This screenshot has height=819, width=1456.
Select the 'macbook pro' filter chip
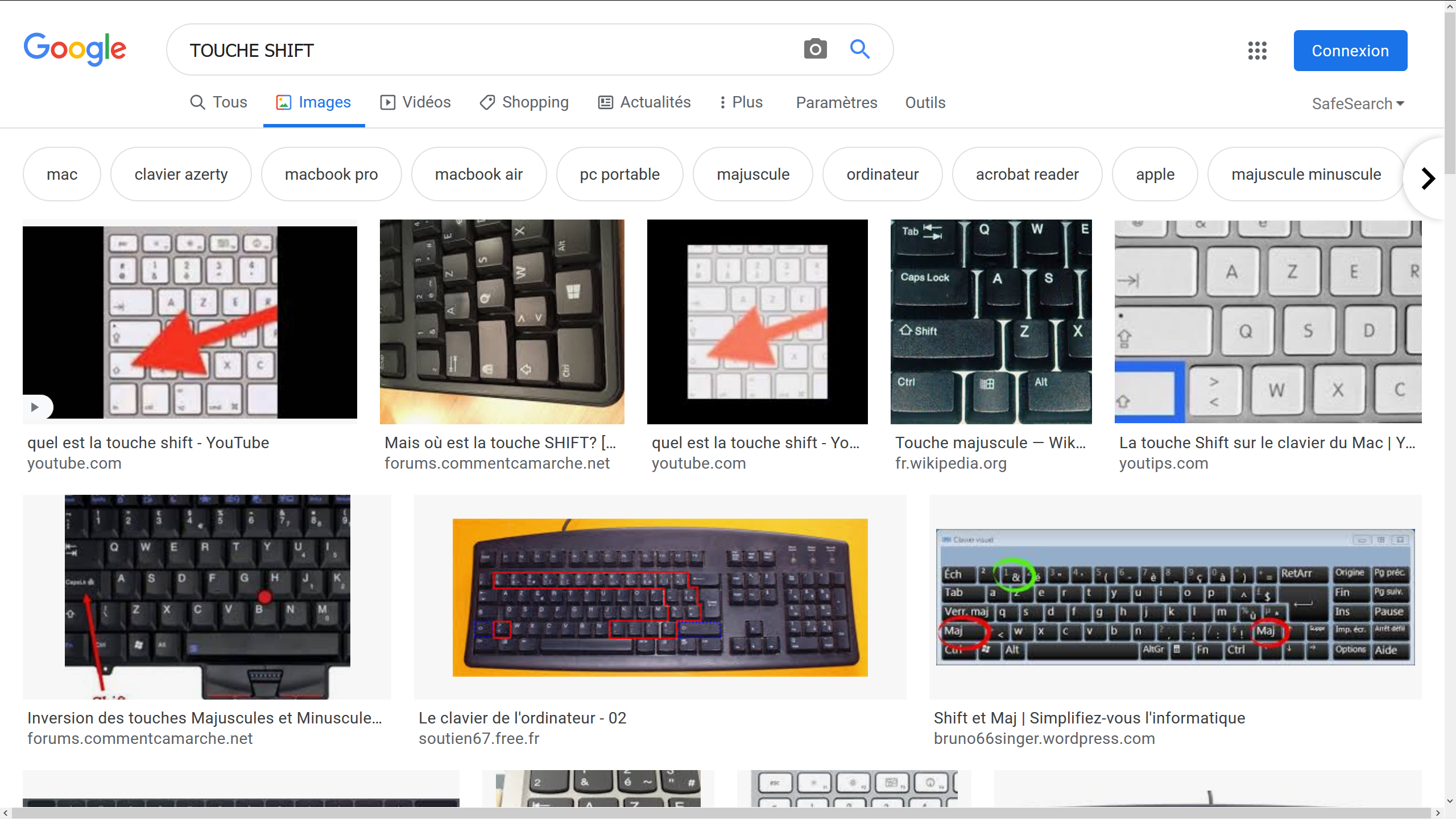click(x=331, y=174)
